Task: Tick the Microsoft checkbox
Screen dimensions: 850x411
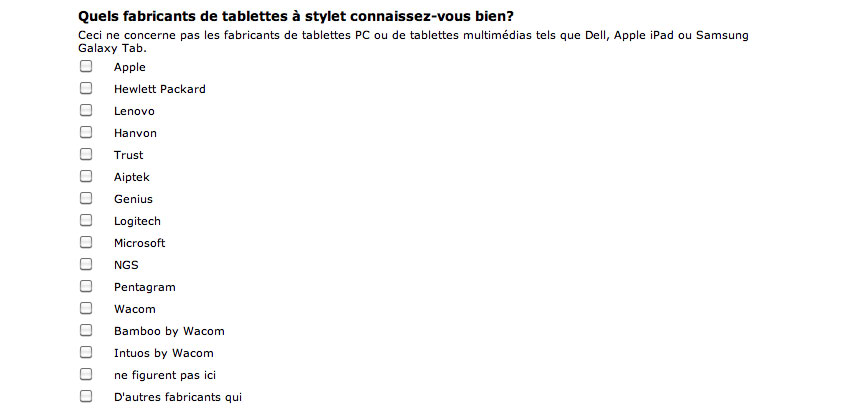Action: pos(86,242)
